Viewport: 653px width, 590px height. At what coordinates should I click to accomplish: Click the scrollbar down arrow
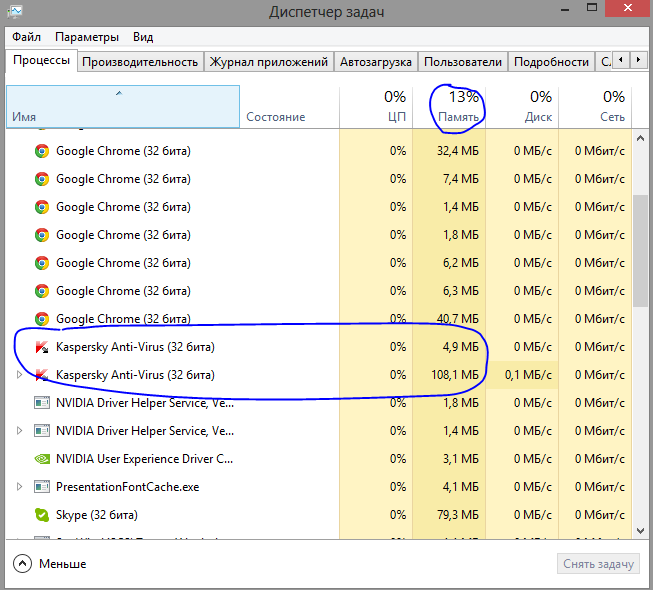pos(641,530)
